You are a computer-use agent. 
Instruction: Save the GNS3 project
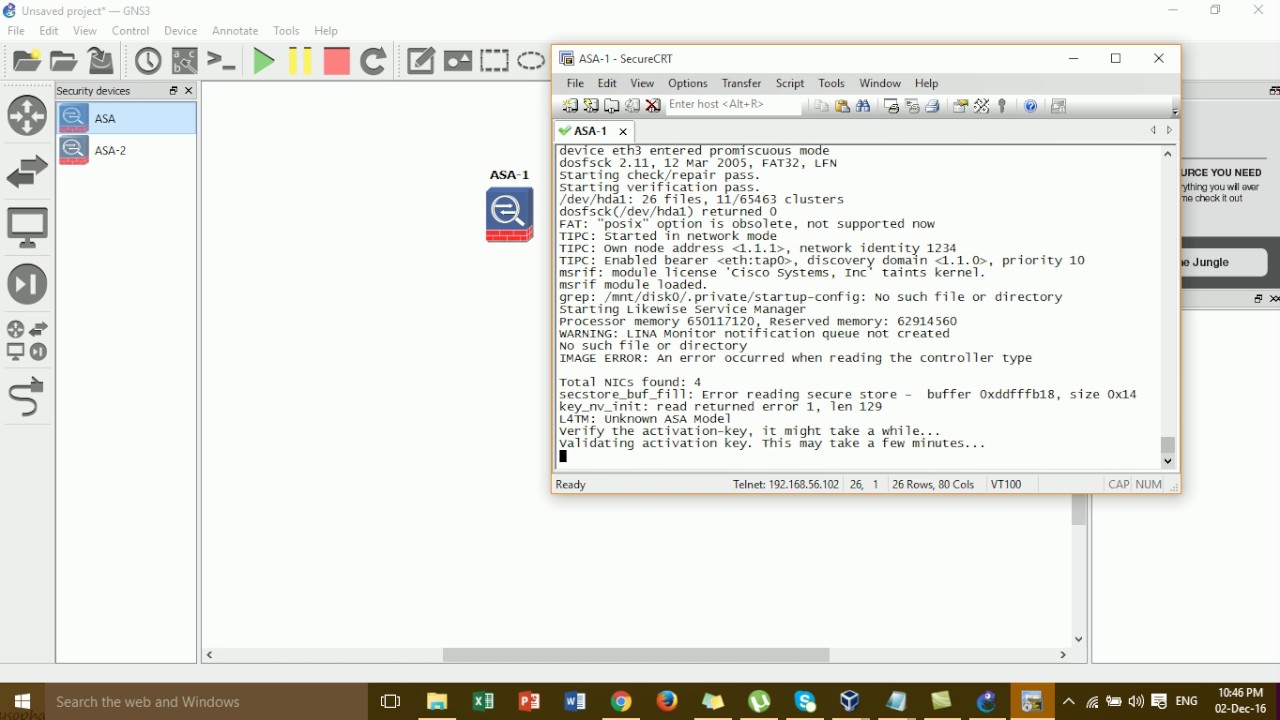tap(100, 61)
